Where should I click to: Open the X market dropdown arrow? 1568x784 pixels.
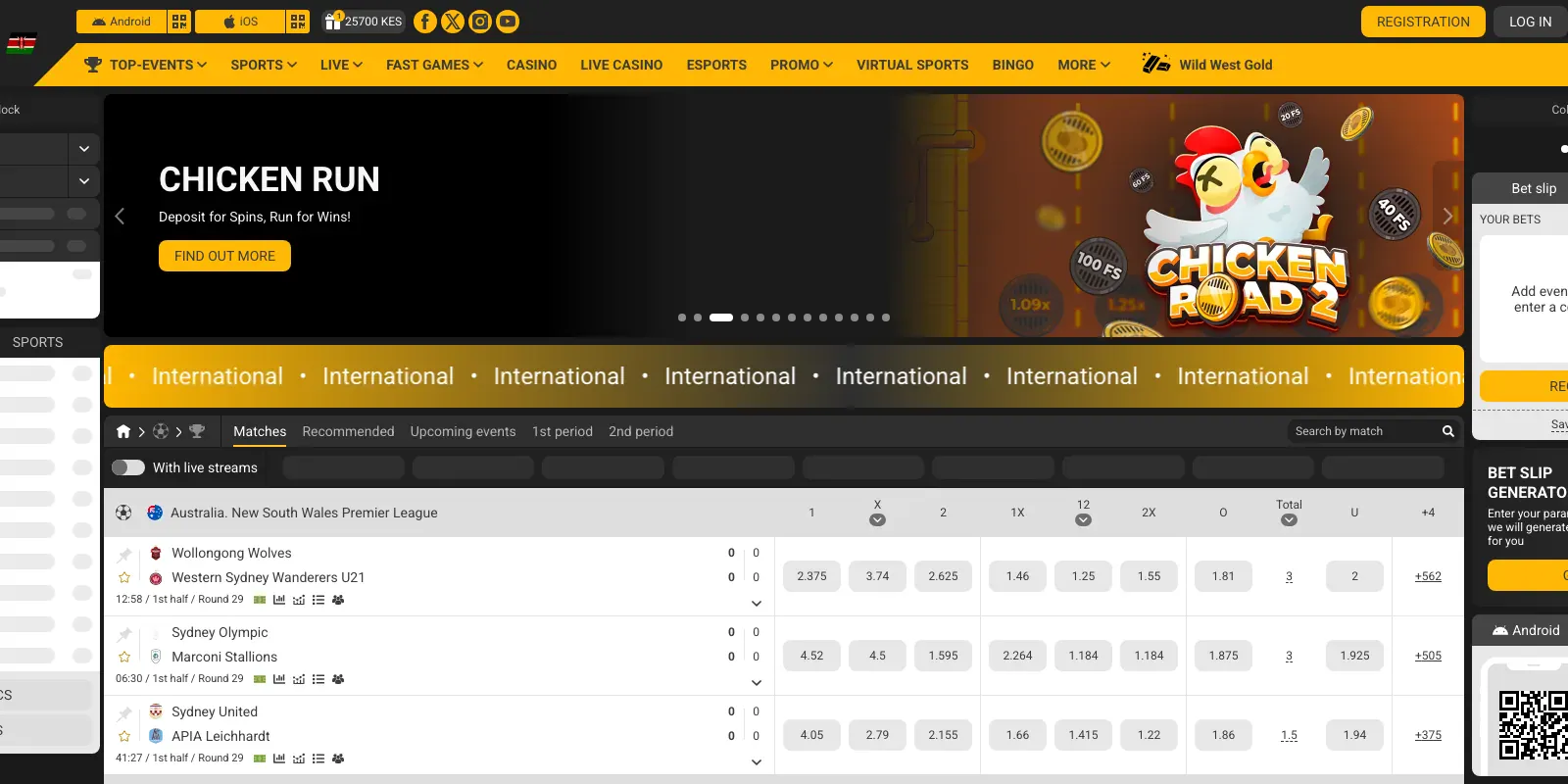tap(877, 520)
